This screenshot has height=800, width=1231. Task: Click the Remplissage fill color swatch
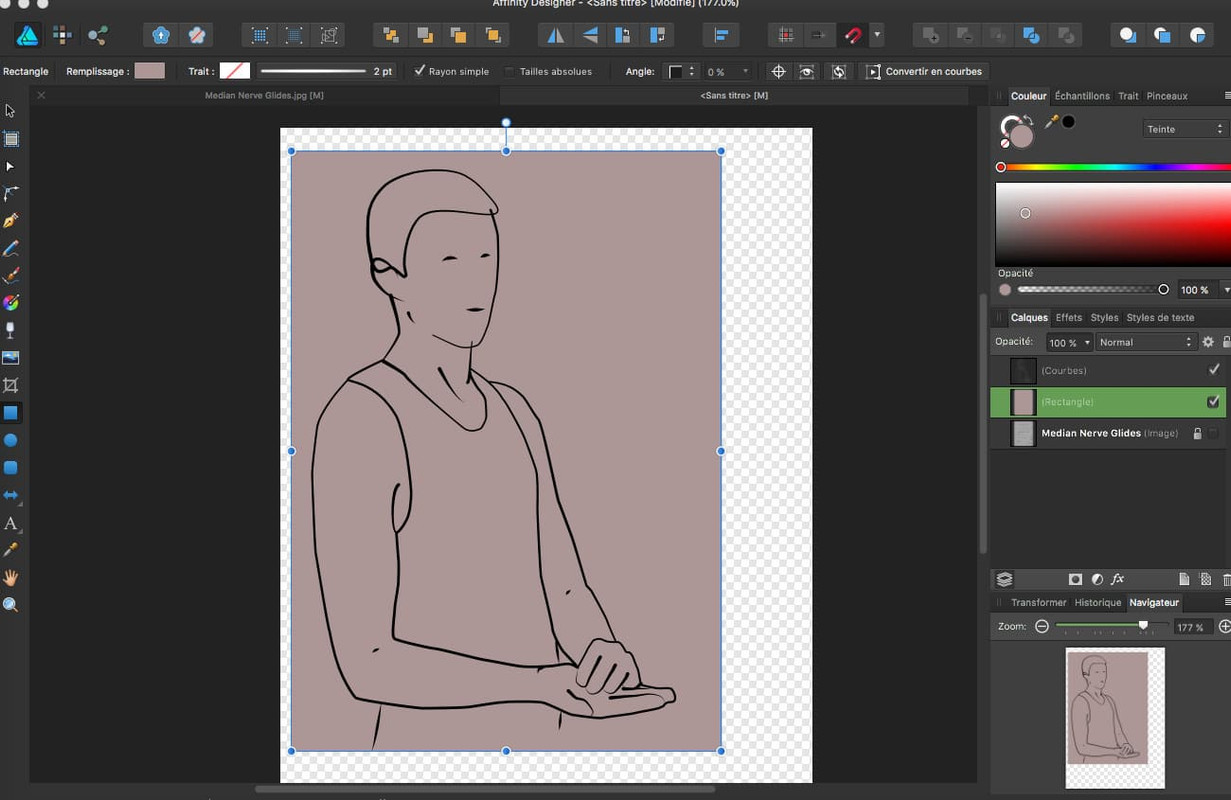point(150,71)
